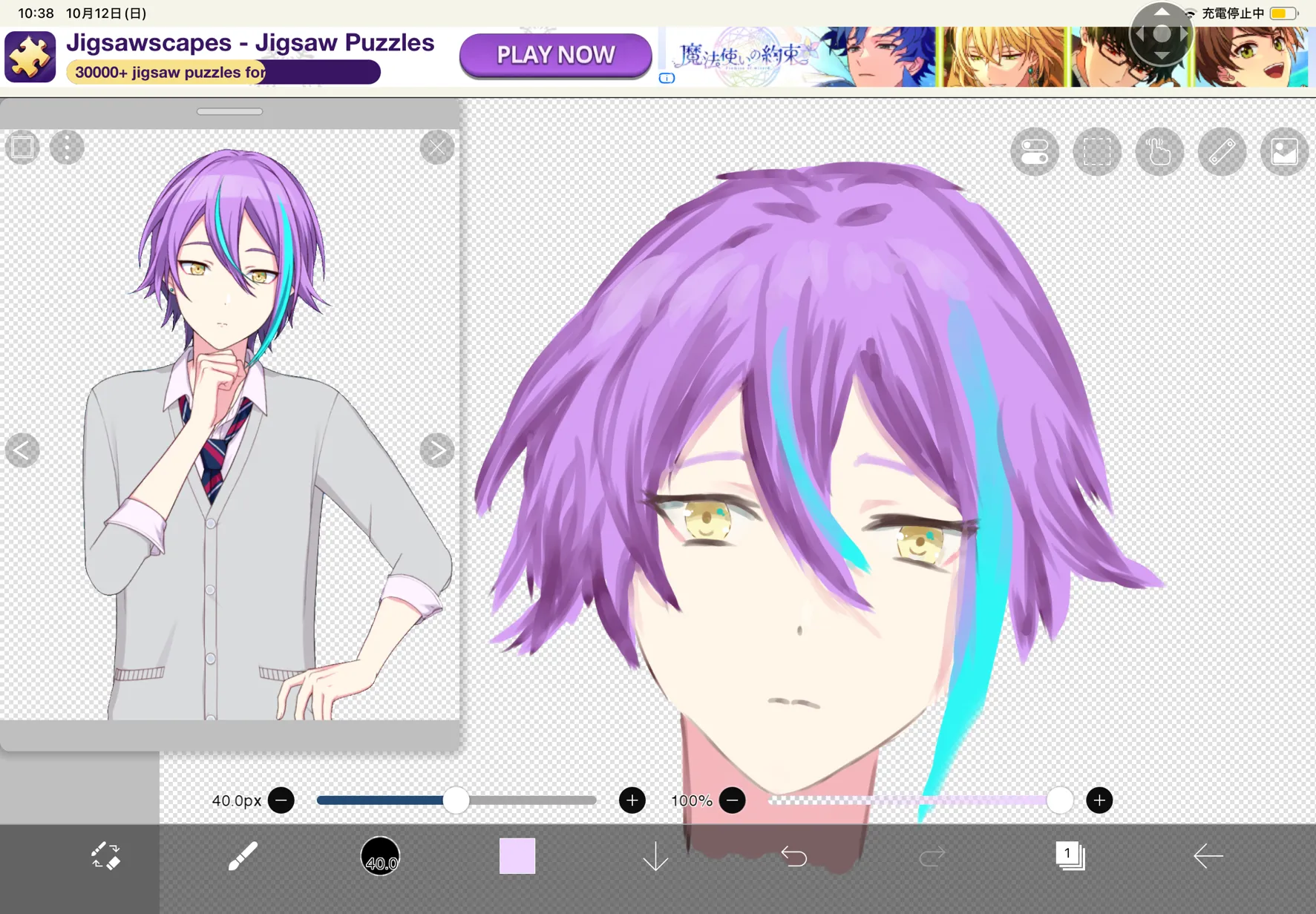This screenshot has height=914, width=1316.
Task: Show the previous reference image
Action: 22,450
